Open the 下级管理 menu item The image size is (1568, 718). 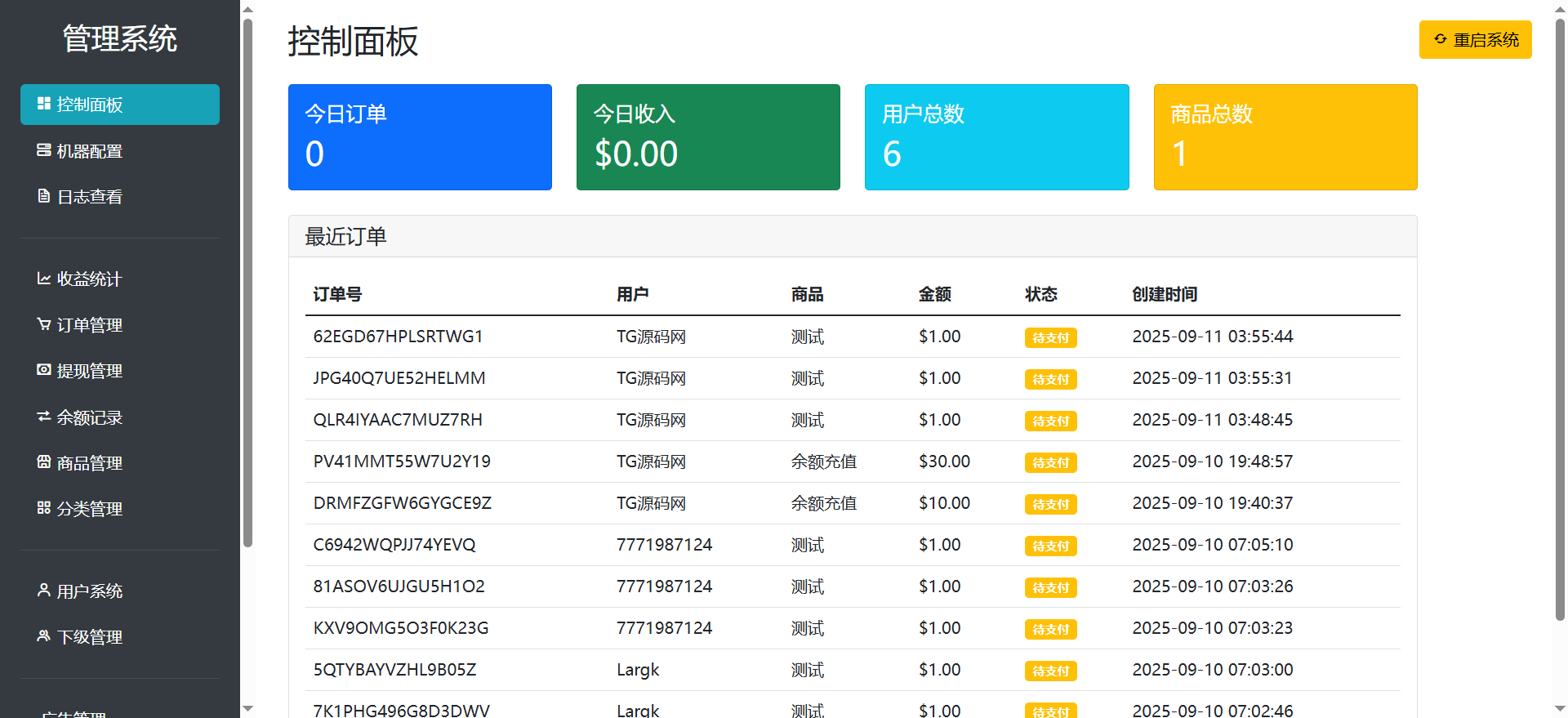click(89, 637)
